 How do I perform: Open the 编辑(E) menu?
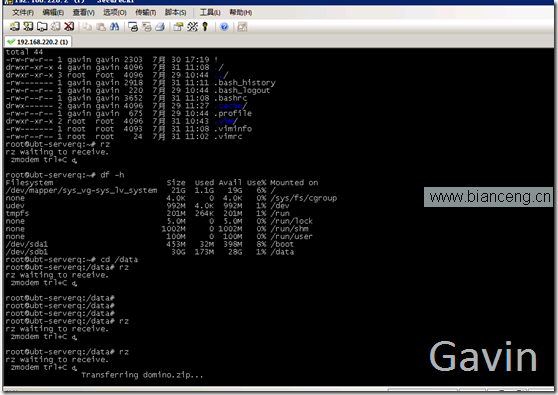click(53, 12)
